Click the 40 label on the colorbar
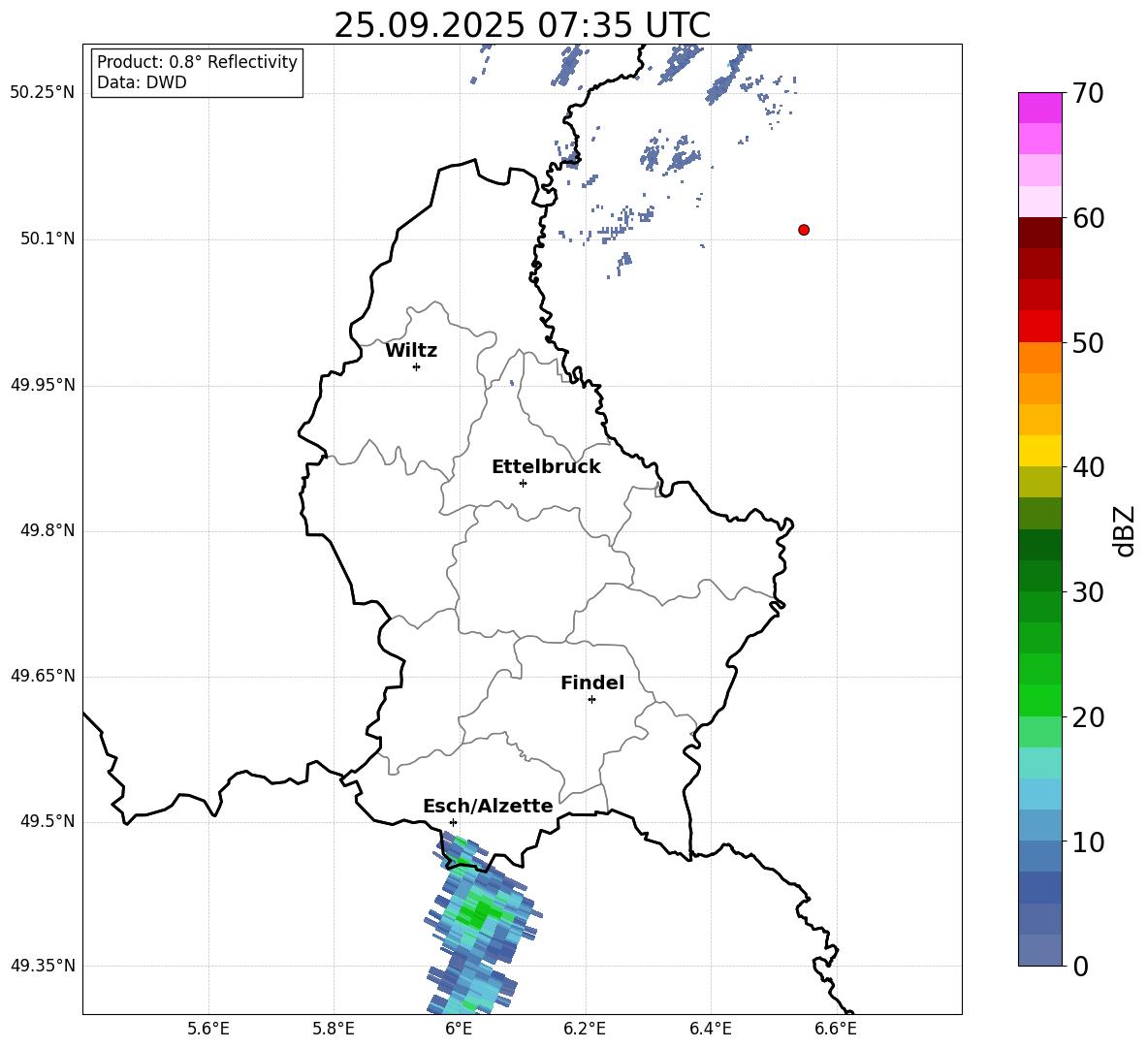1148x1048 pixels. tap(1088, 467)
